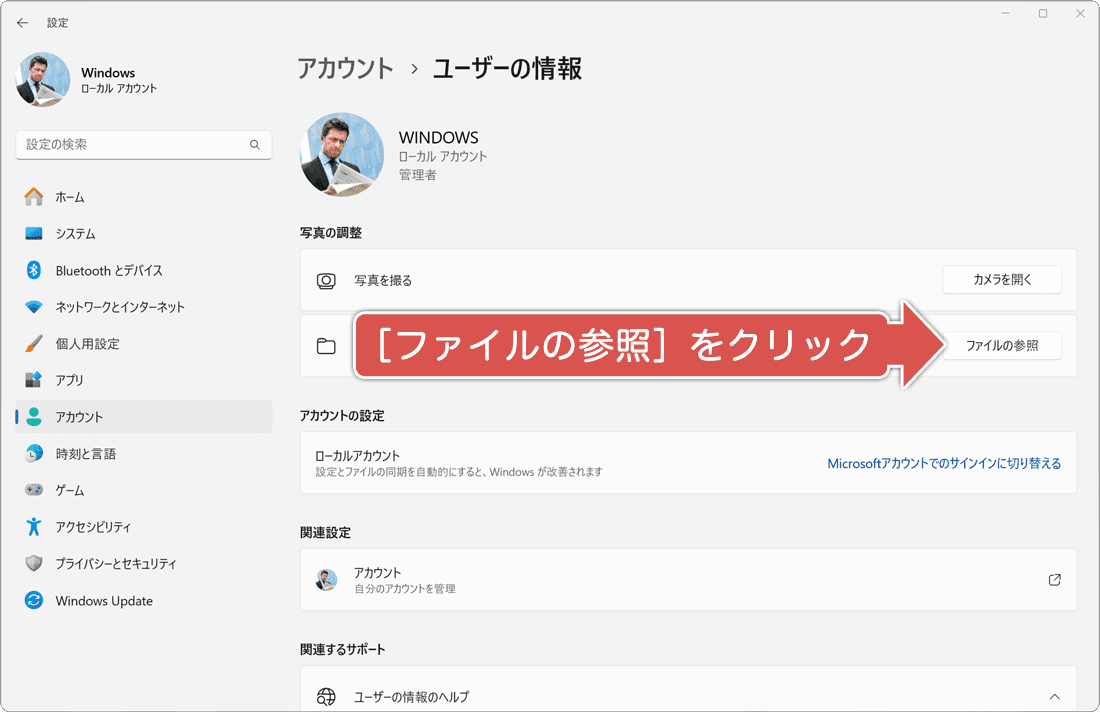Click the 設定の検索 search field
The height and width of the screenshot is (713, 1100).
click(143, 144)
